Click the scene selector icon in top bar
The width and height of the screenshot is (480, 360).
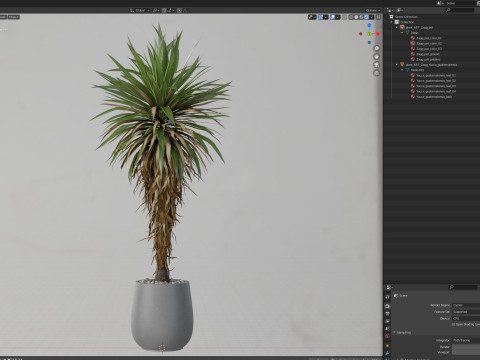point(440,3)
